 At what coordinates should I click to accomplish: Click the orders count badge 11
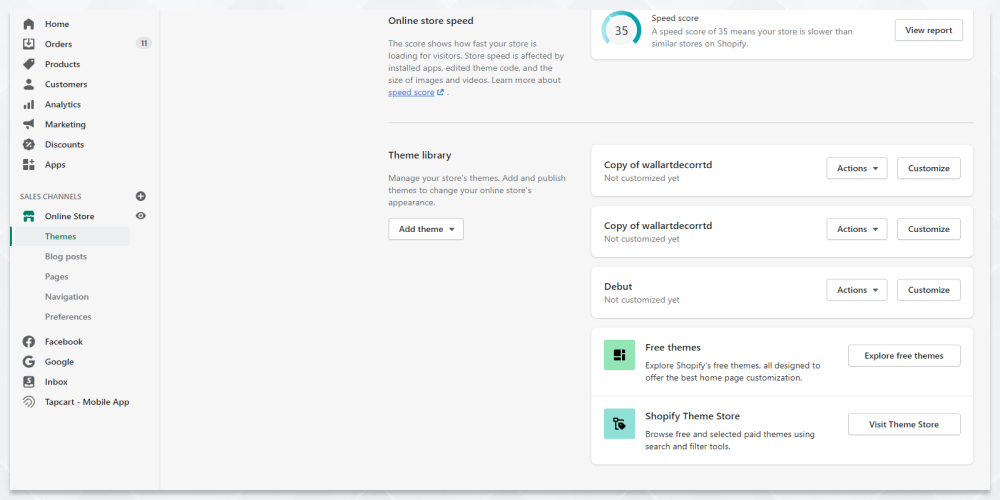[143, 43]
